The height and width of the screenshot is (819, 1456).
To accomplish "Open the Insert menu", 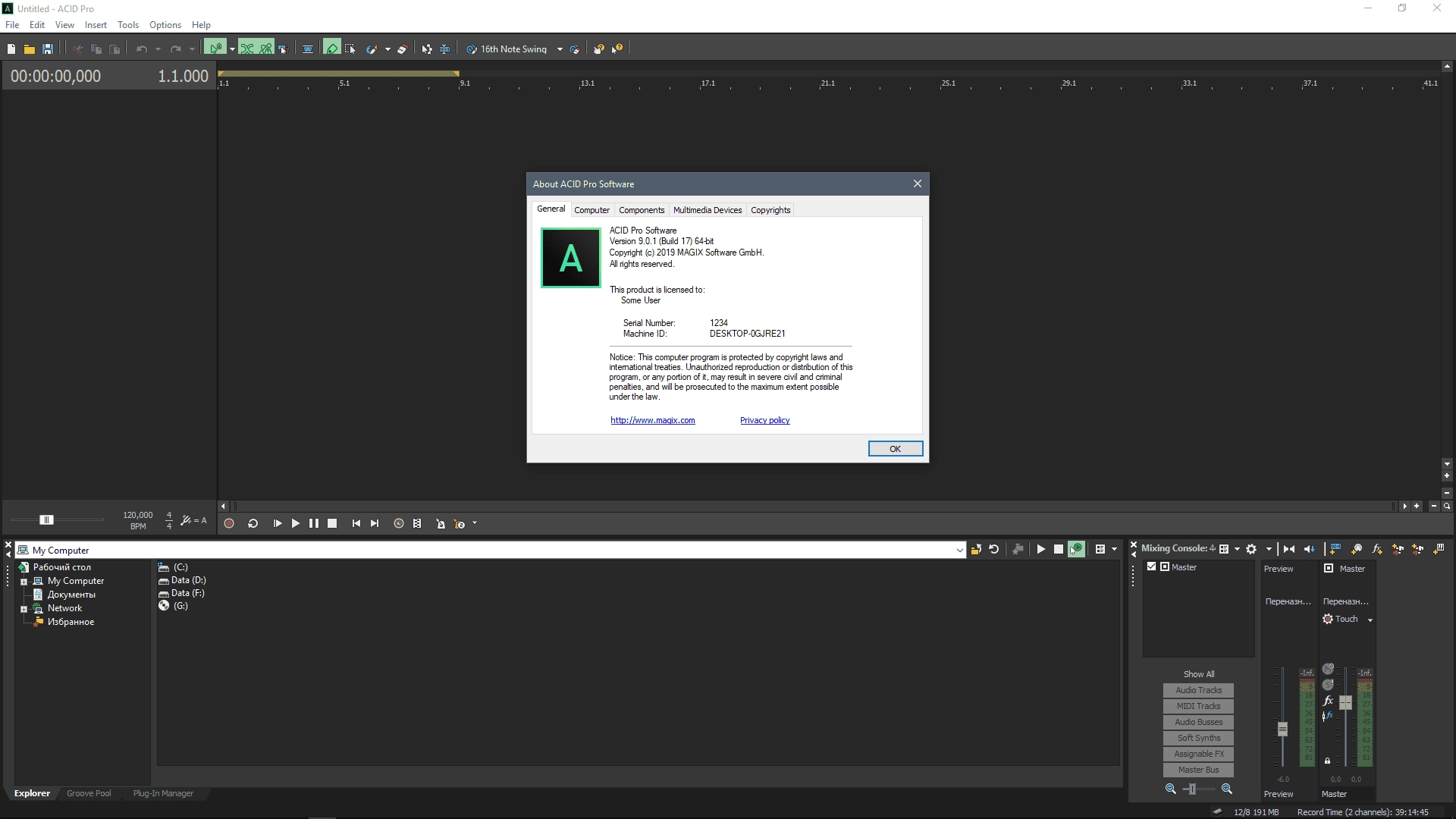I will [96, 25].
